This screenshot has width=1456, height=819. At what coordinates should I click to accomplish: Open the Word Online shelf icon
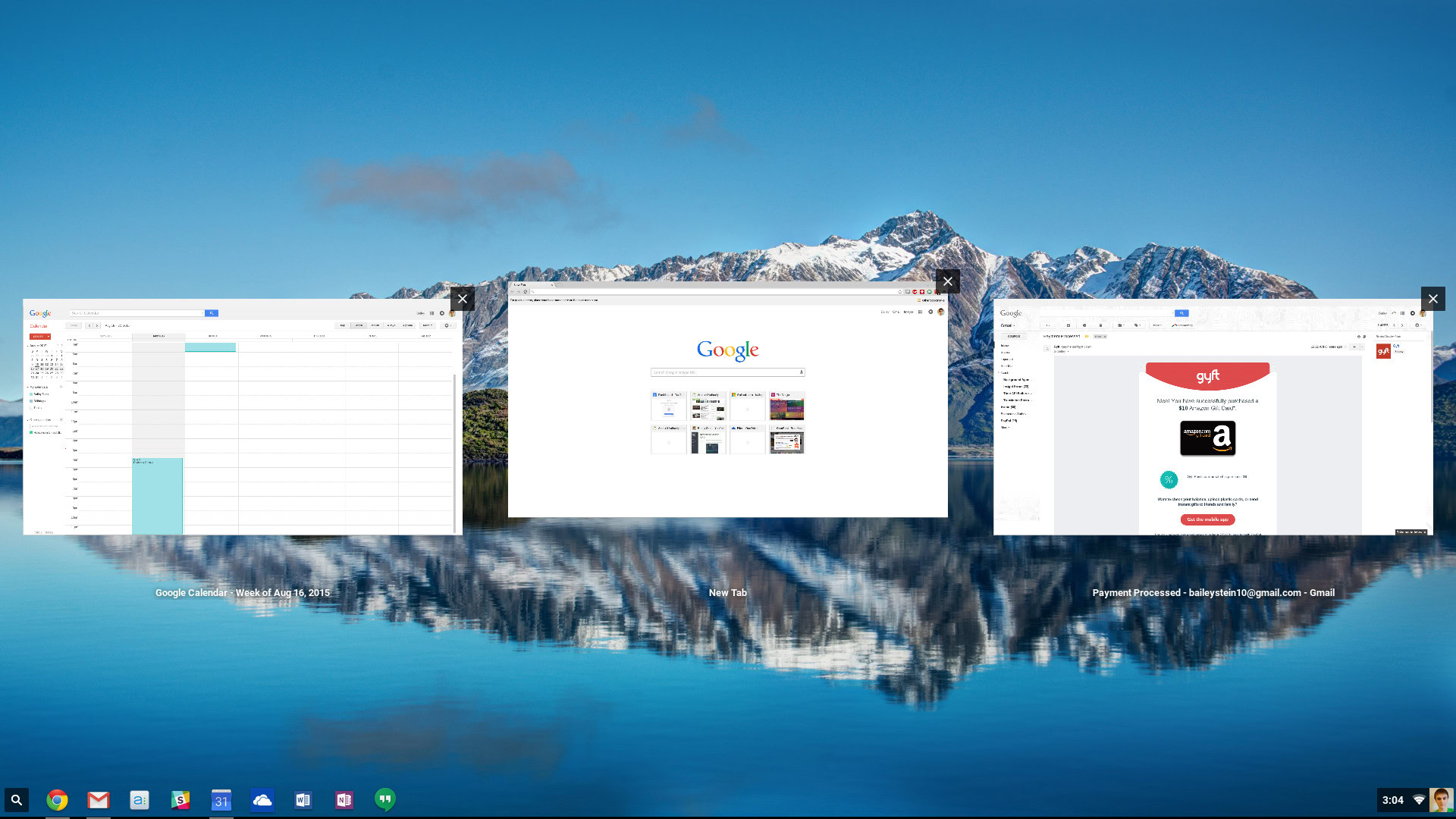click(x=303, y=800)
